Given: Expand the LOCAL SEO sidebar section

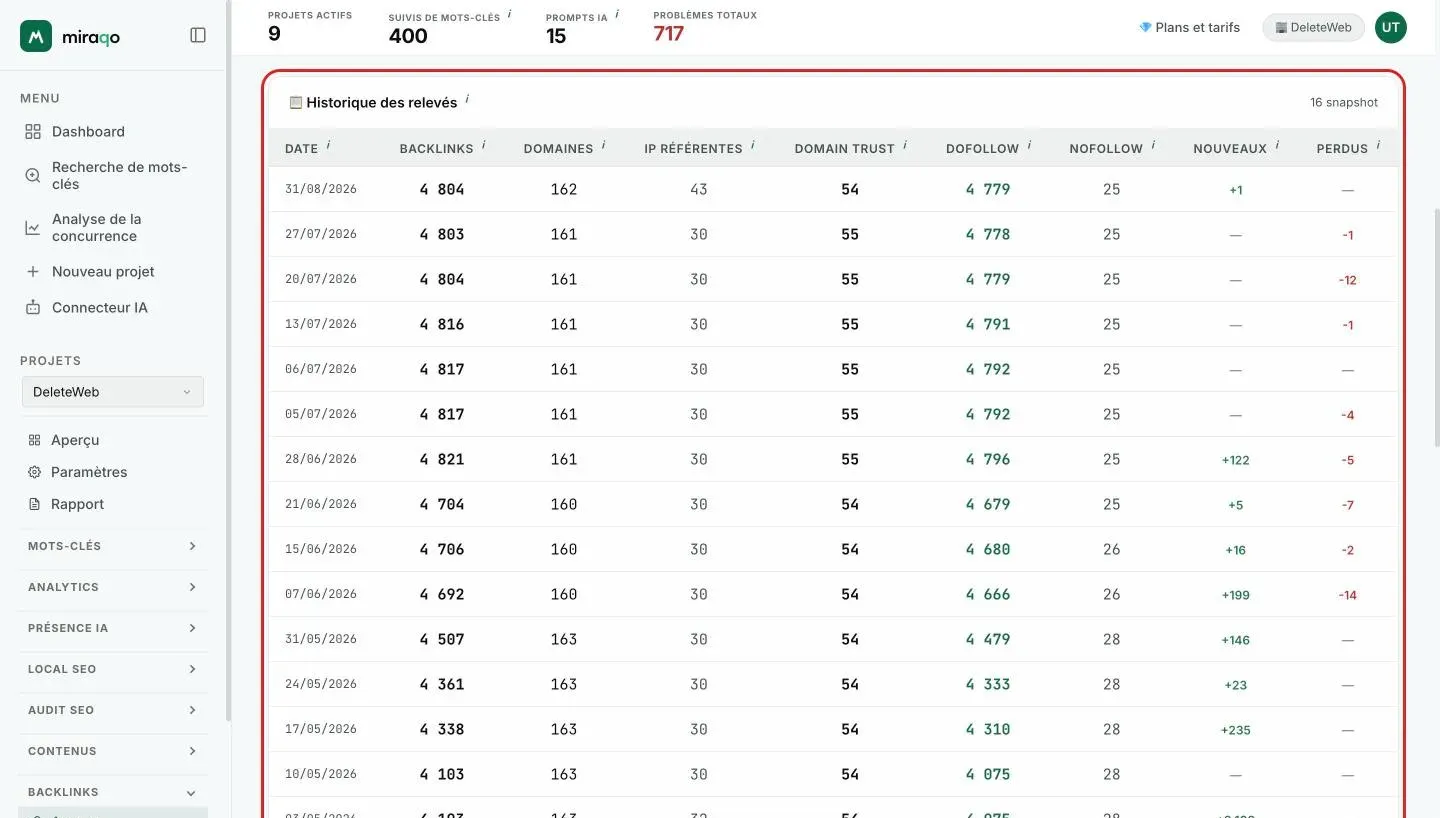Looking at the screenshot, I should pyautogui.click(x=113, y=669).
